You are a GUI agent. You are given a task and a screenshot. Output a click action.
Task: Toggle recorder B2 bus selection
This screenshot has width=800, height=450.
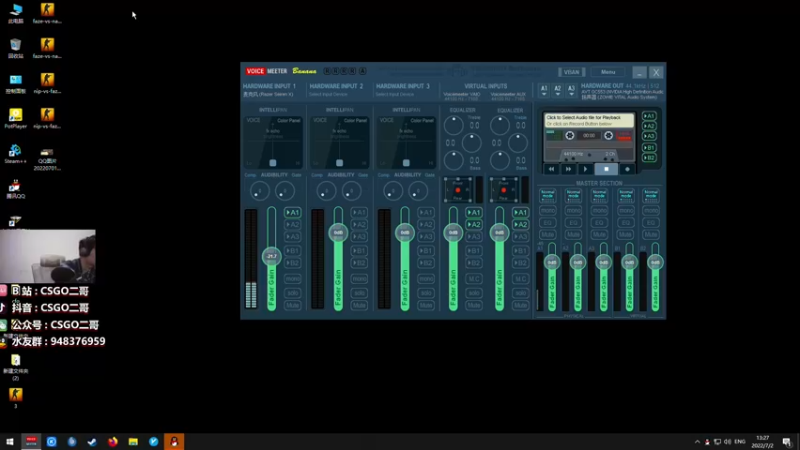coord(649,158)
